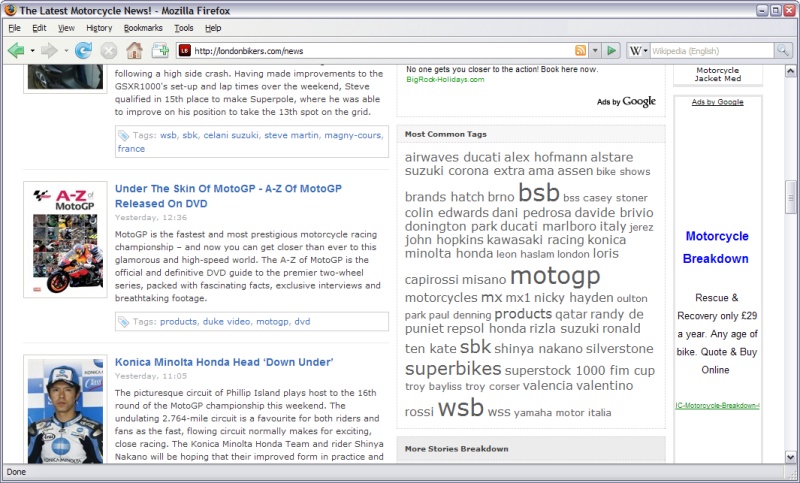This screenshot has height=483, width=800.
Task: Click the Firefox logo in the title bar
Action: tap(10, 10)
